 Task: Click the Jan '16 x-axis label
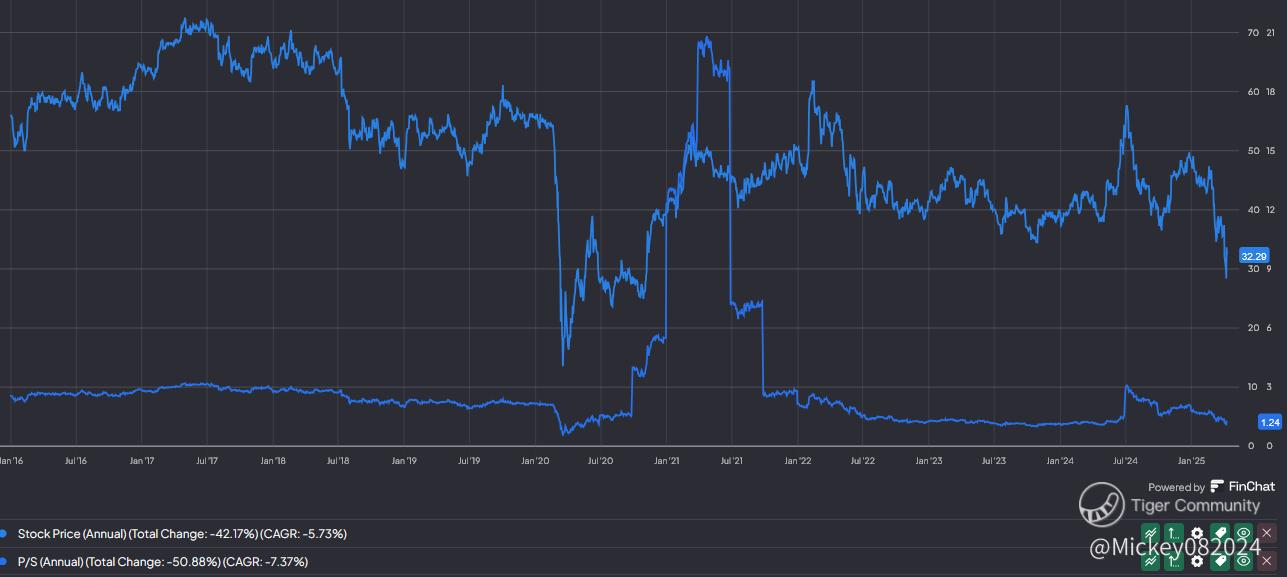12,461
